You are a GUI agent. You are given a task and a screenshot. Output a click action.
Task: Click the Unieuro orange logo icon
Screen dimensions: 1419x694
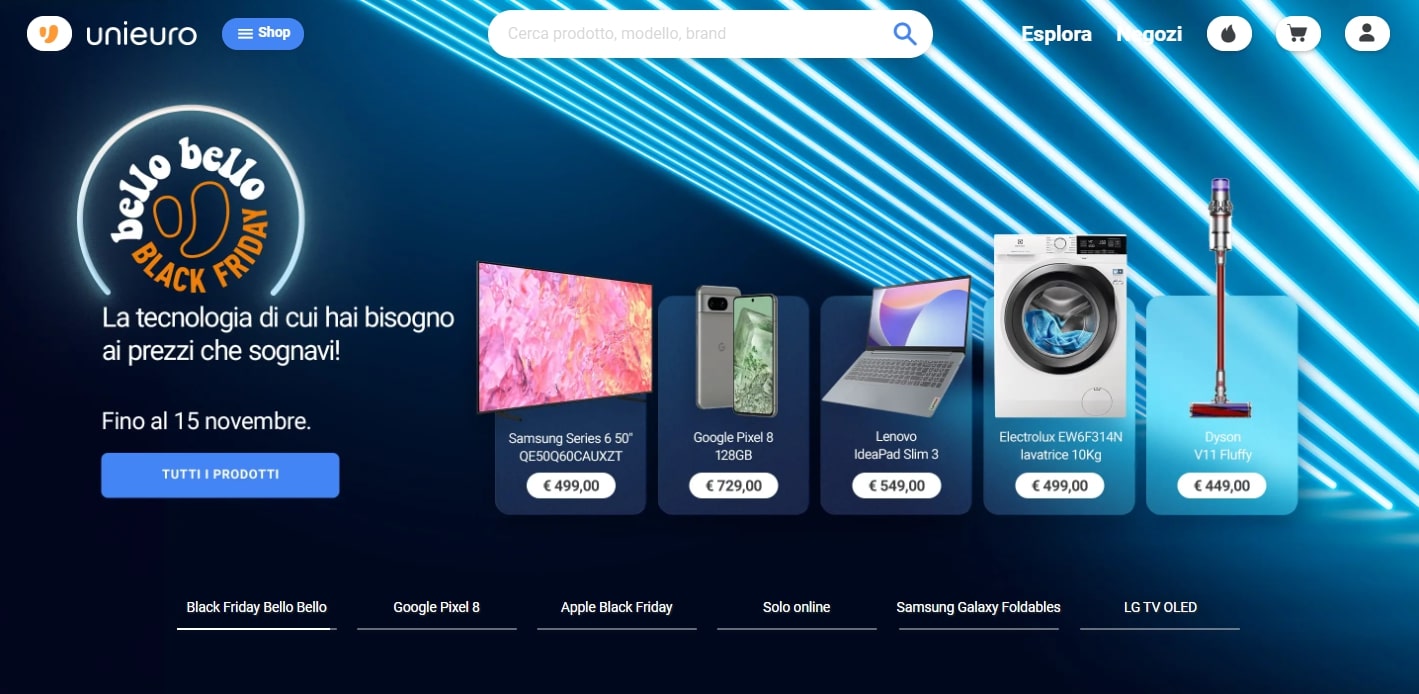pyautogui.click(x=50, y=34)
